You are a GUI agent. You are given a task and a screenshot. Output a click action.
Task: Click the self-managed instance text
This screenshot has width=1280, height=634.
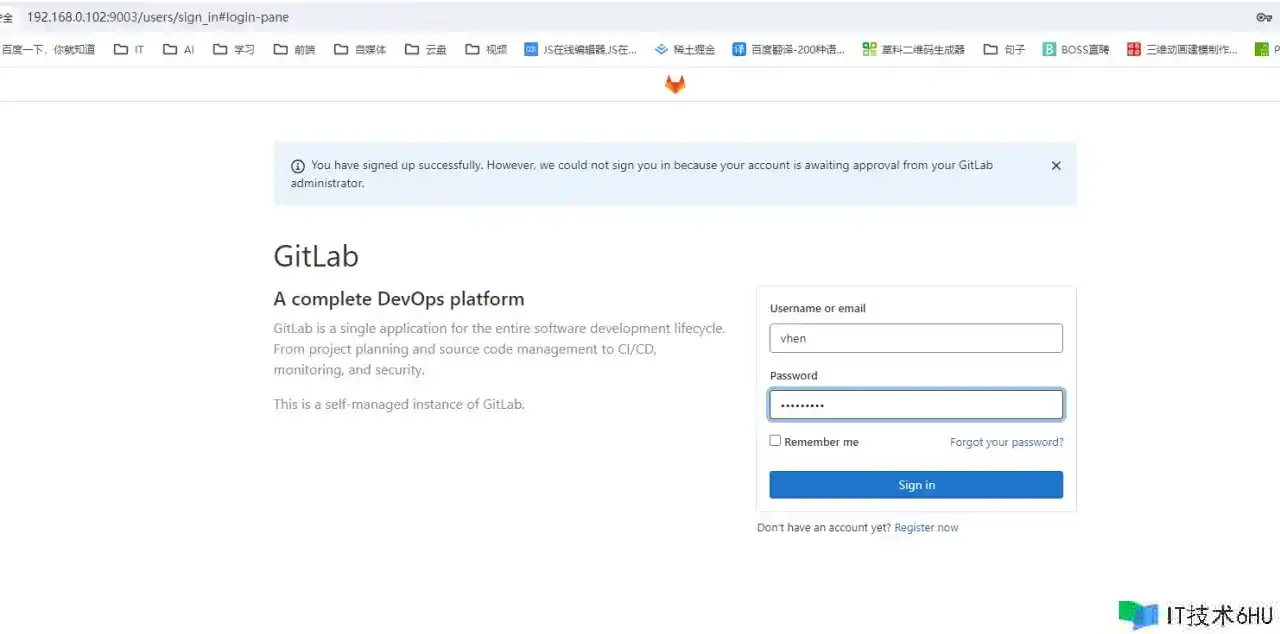(399, 404)
